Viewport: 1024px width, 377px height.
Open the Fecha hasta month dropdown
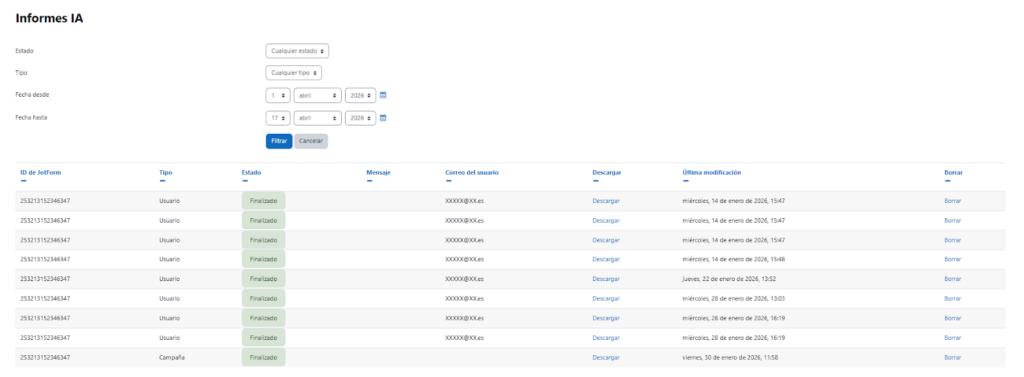click(x=318, y=118)
